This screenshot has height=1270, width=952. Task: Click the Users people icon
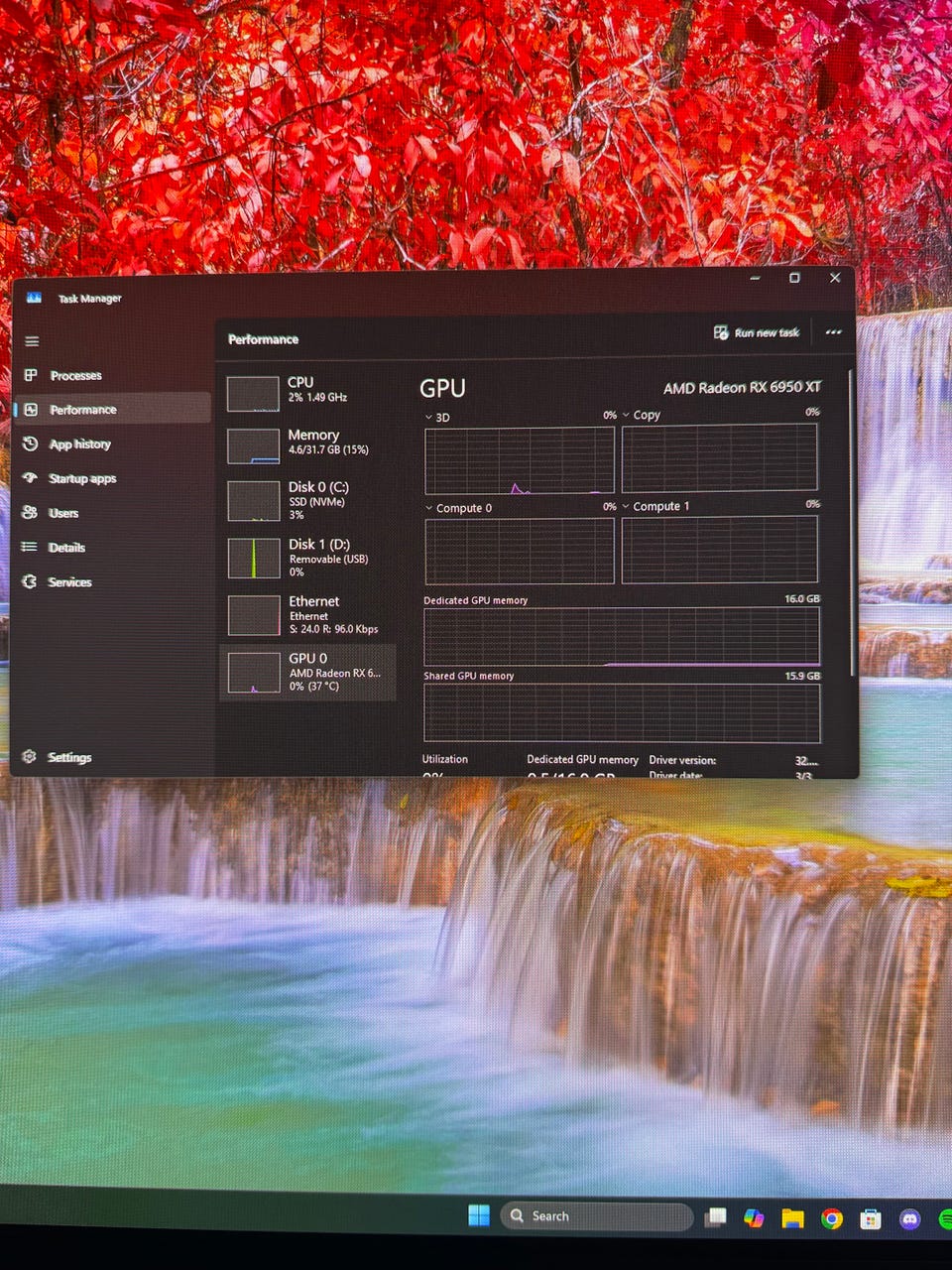pyautogui.click(x=31, y=513)
